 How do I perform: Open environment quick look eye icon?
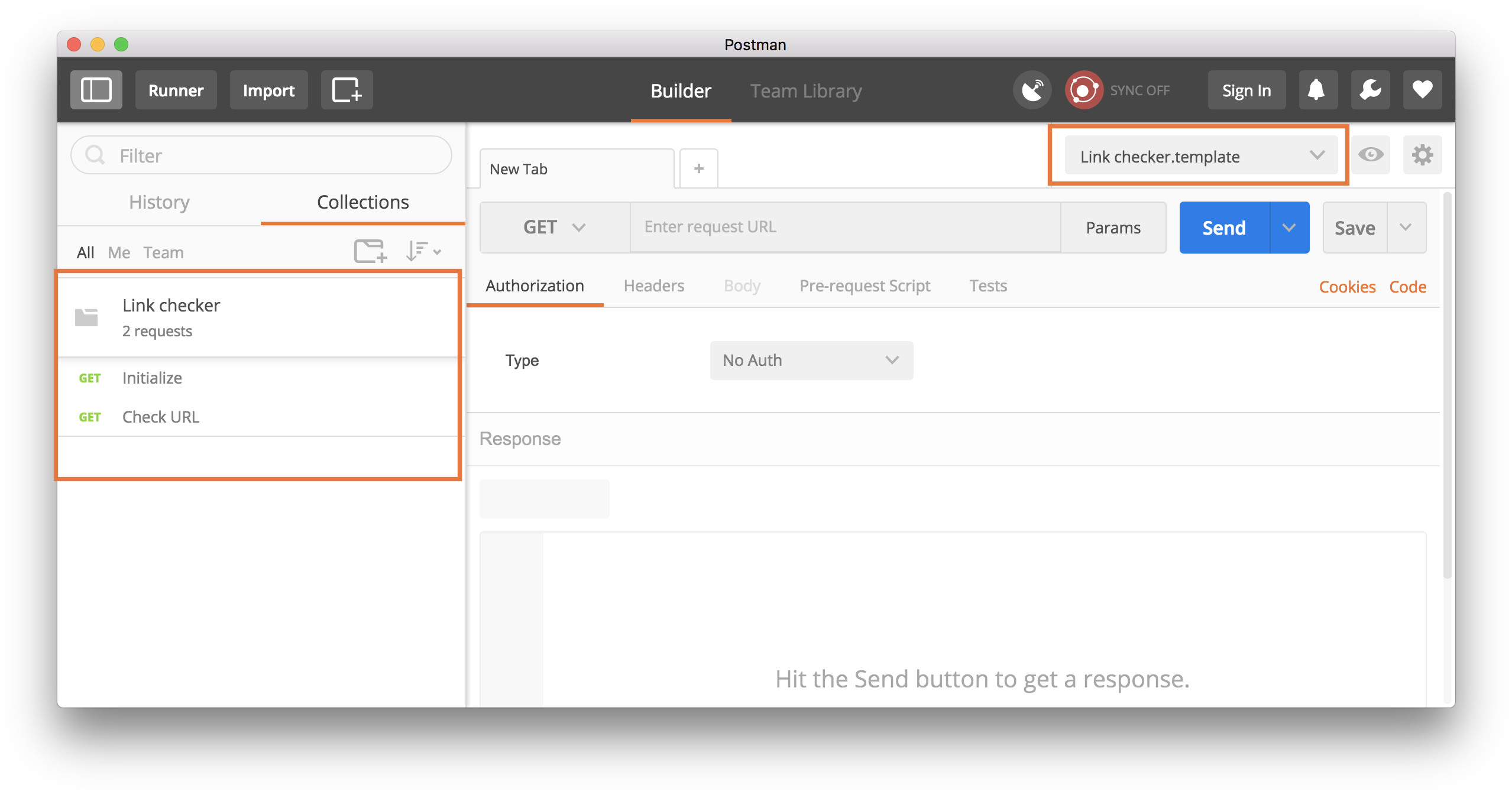click(x=1370, y=155)
